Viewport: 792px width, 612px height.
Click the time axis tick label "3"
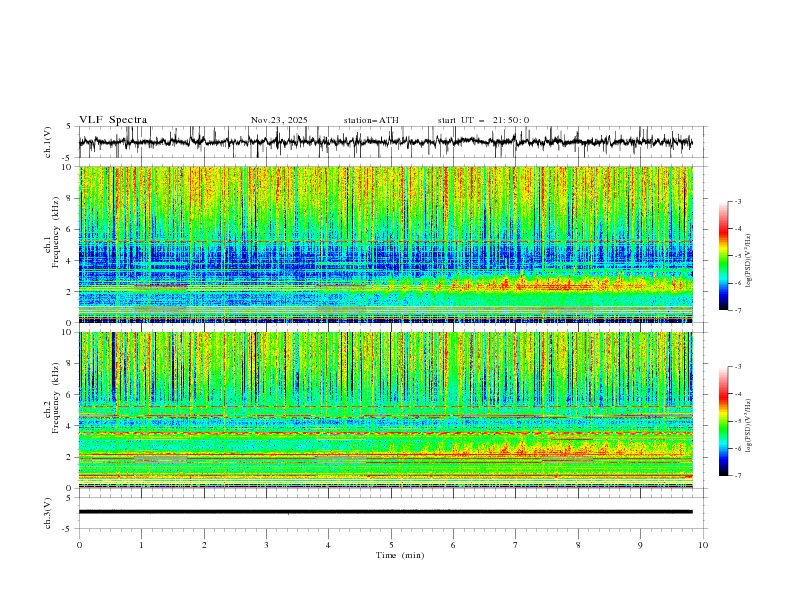pos(266,545)
